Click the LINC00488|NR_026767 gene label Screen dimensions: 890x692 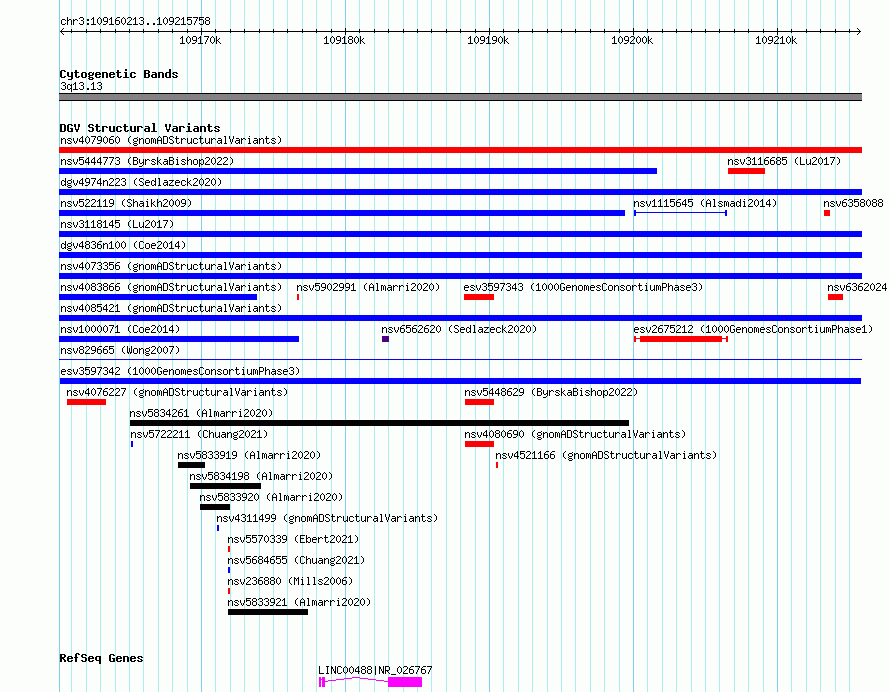(375, 670)
